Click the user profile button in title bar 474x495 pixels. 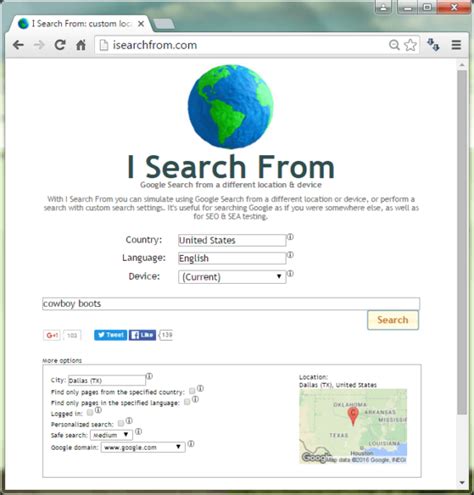point(383,7)
